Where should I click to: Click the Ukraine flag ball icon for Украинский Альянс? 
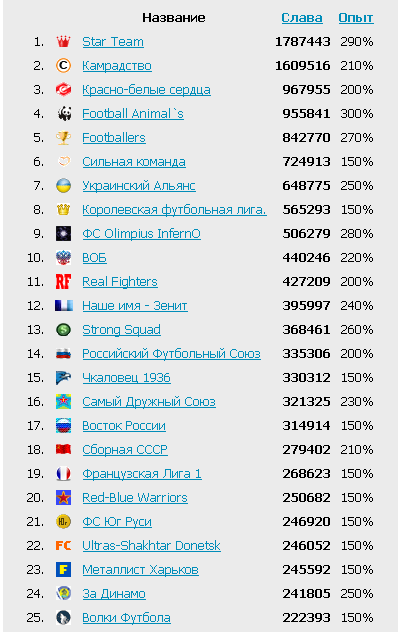point(63,185)
